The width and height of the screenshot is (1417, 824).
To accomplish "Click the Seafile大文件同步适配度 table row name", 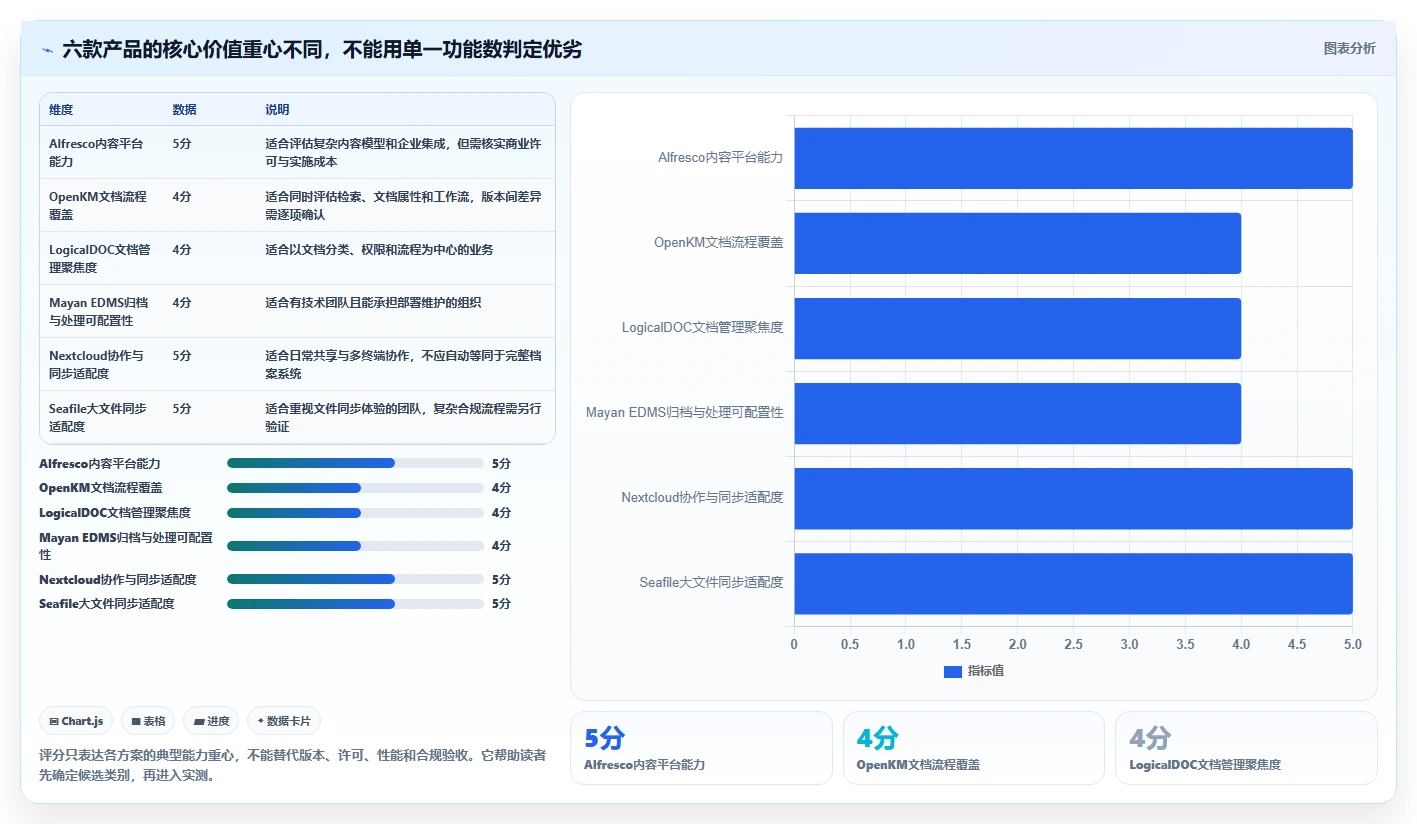I will 98,417.
